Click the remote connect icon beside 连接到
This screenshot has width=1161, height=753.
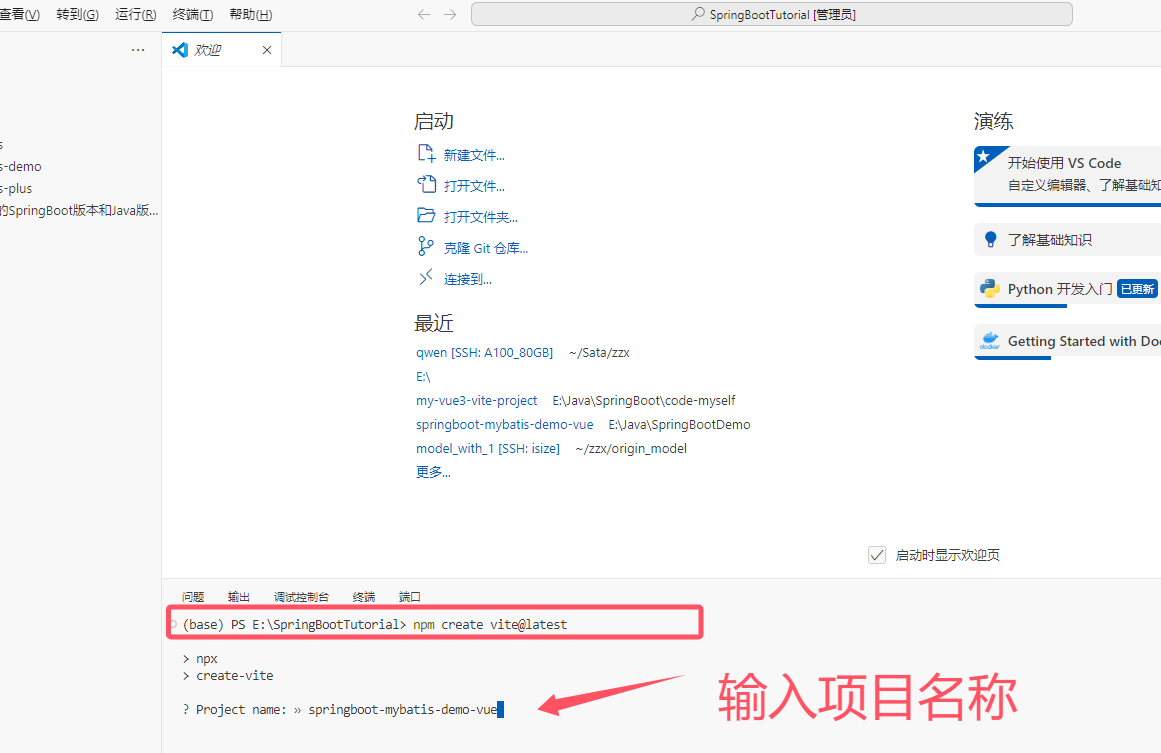(x=426, y=278)
